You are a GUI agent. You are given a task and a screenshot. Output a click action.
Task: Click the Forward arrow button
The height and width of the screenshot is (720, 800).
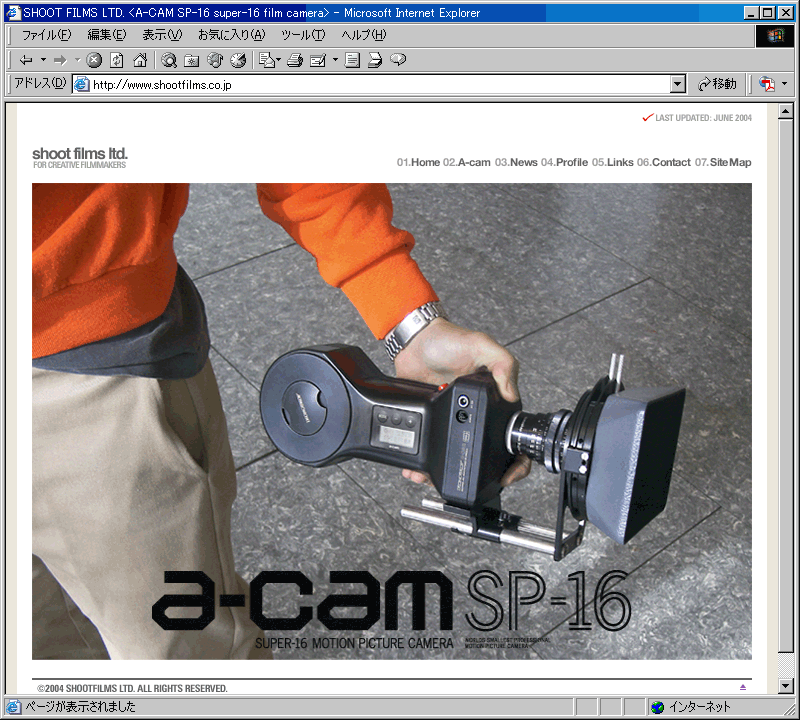60,60
